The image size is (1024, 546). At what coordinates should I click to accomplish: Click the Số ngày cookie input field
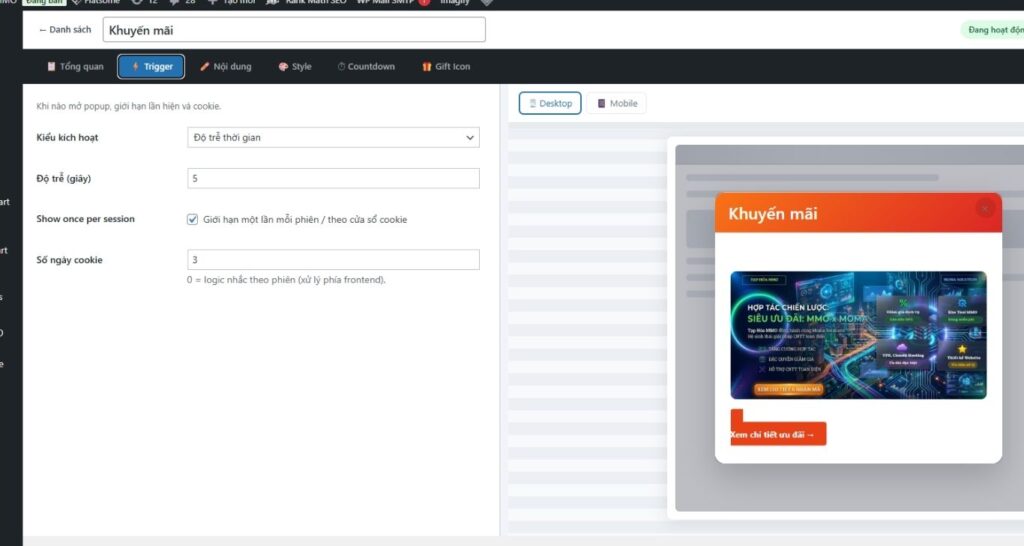coord(333,259)
